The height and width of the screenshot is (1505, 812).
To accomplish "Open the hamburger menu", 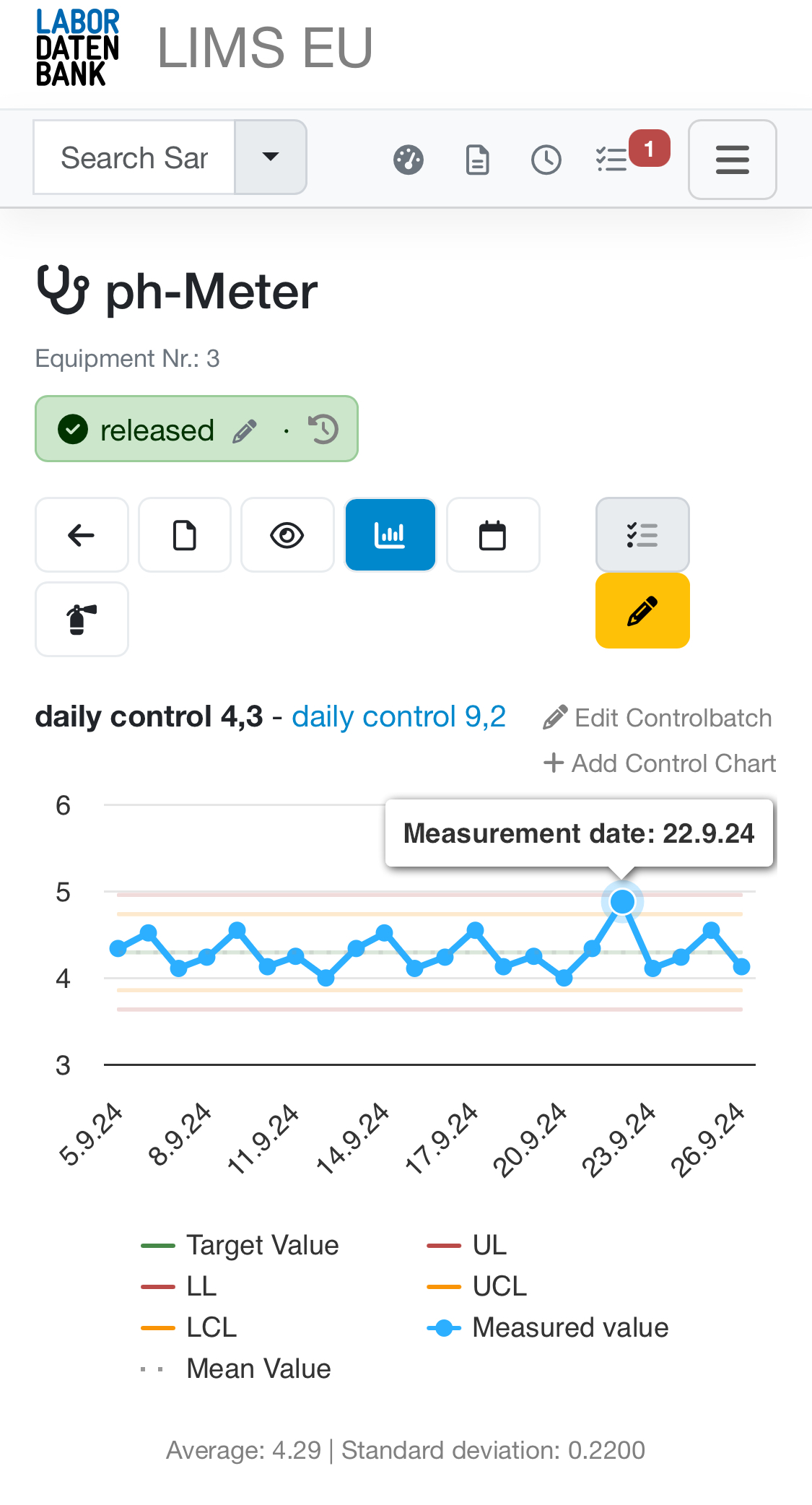I will click(732, 160).
